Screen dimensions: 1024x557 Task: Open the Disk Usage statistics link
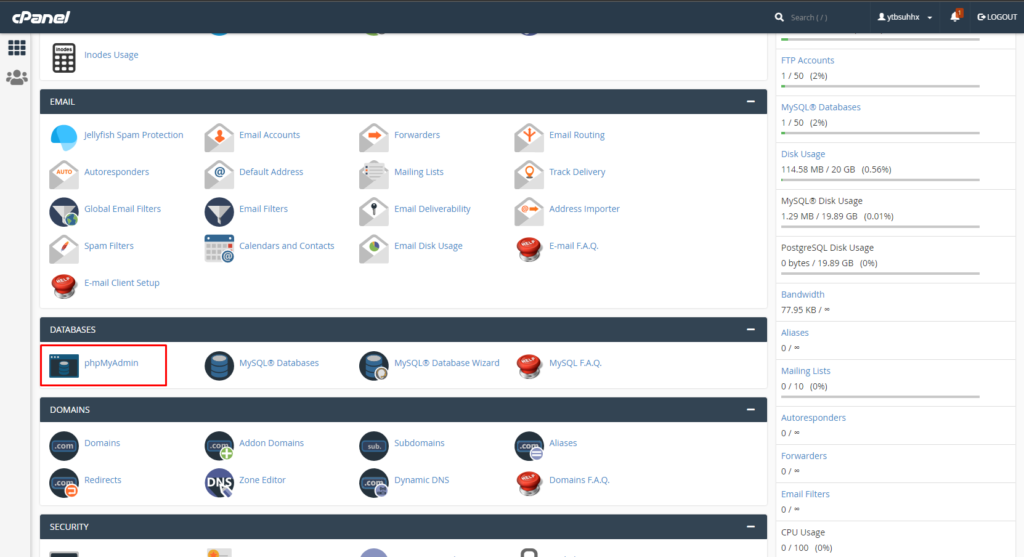803,154
